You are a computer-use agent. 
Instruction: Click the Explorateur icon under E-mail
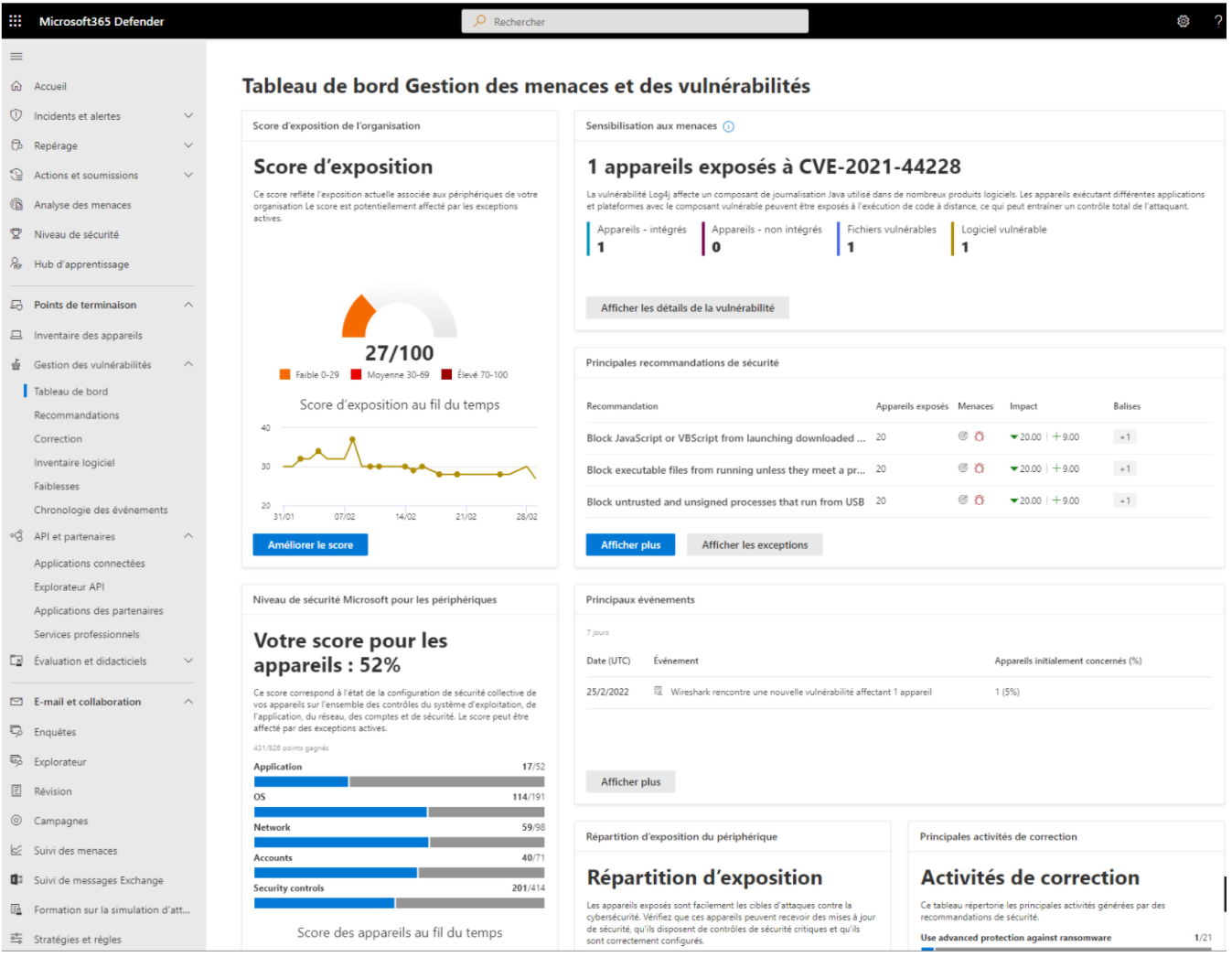click(16, 761)
